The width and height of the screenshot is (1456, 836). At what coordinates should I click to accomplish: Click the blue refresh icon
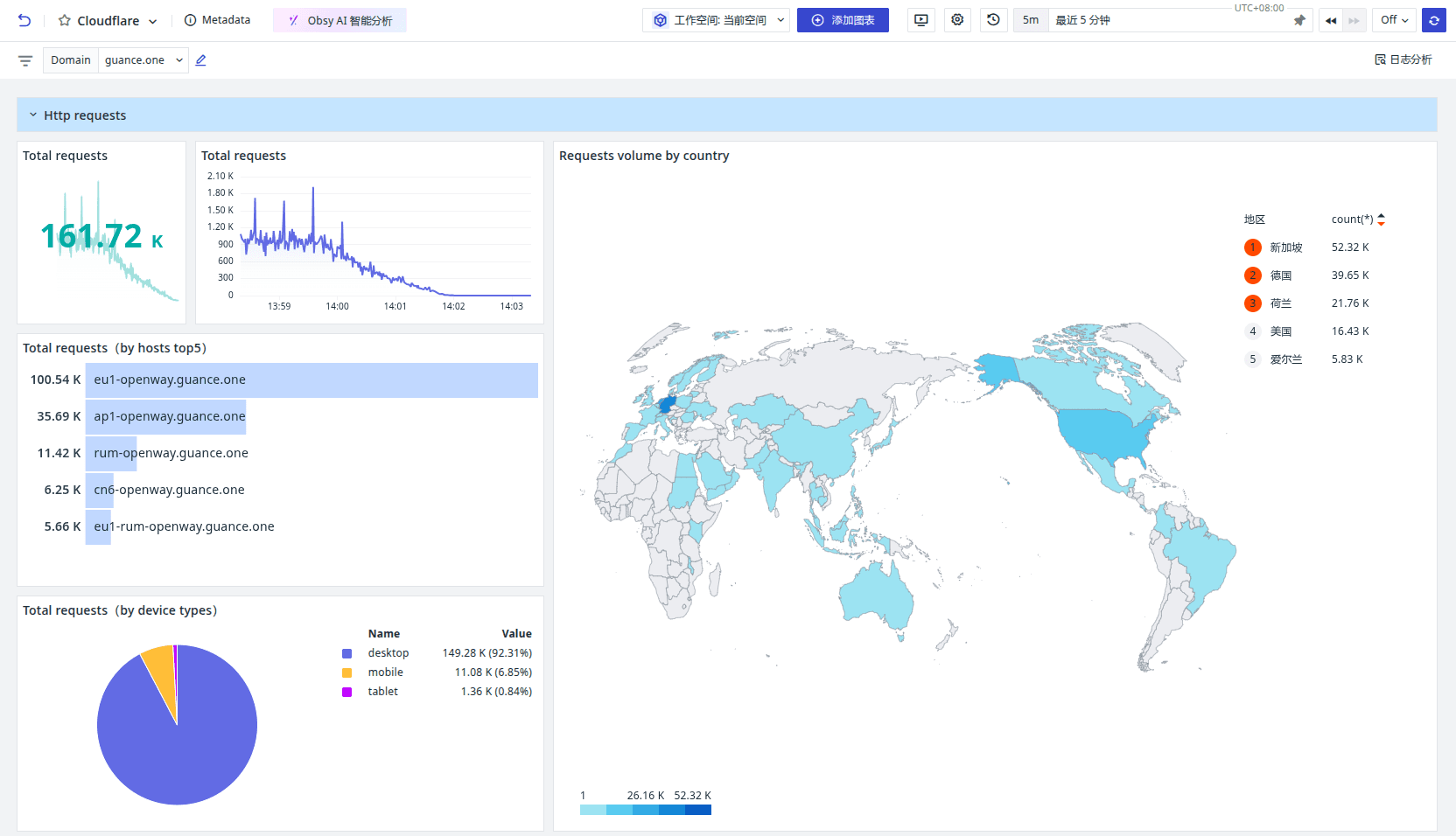pos(1434,19)
